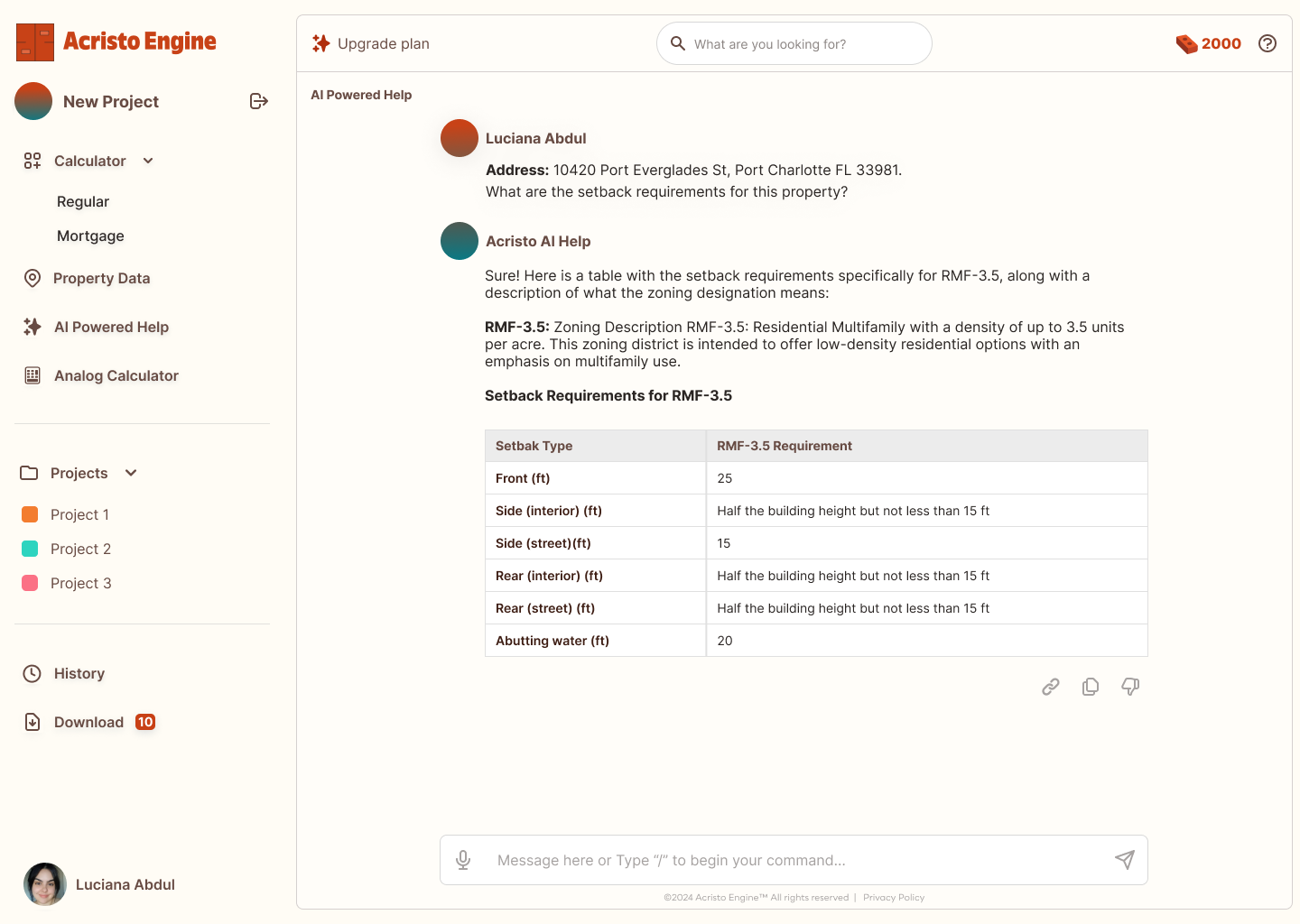This screenshot has width=1300, height=924.
Task: Open Analog Calculator
Action: 116,375
